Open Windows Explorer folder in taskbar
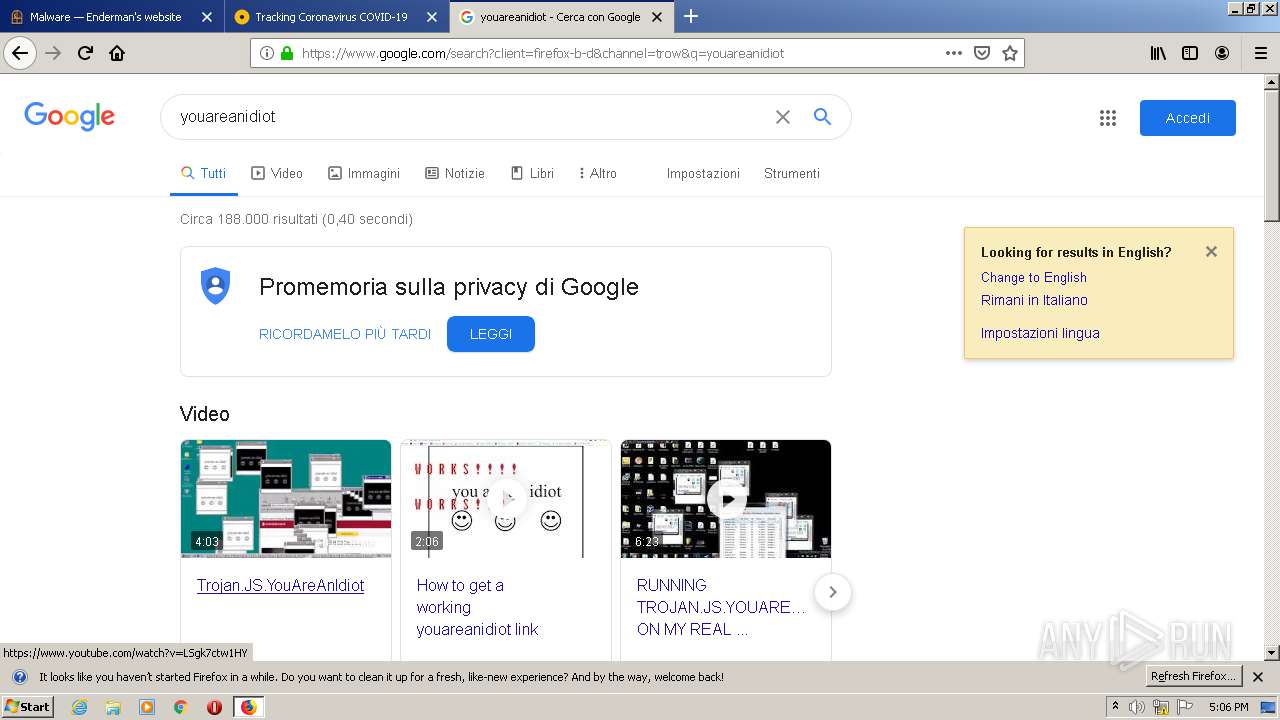 pos(113,707)
